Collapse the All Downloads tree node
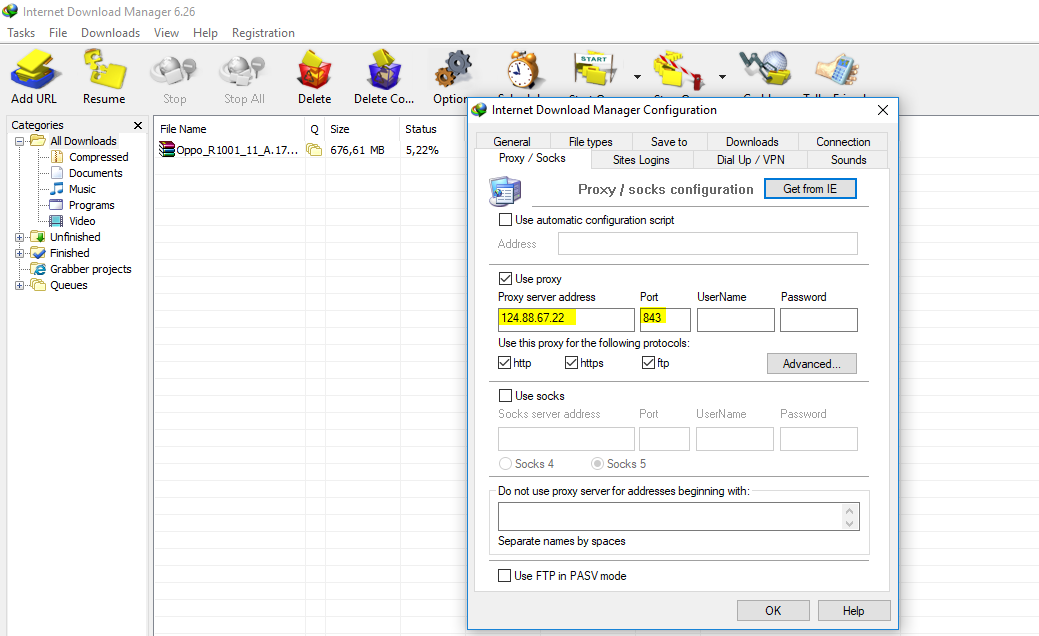This screenshot has width=1039, height=636. [19, 141]
